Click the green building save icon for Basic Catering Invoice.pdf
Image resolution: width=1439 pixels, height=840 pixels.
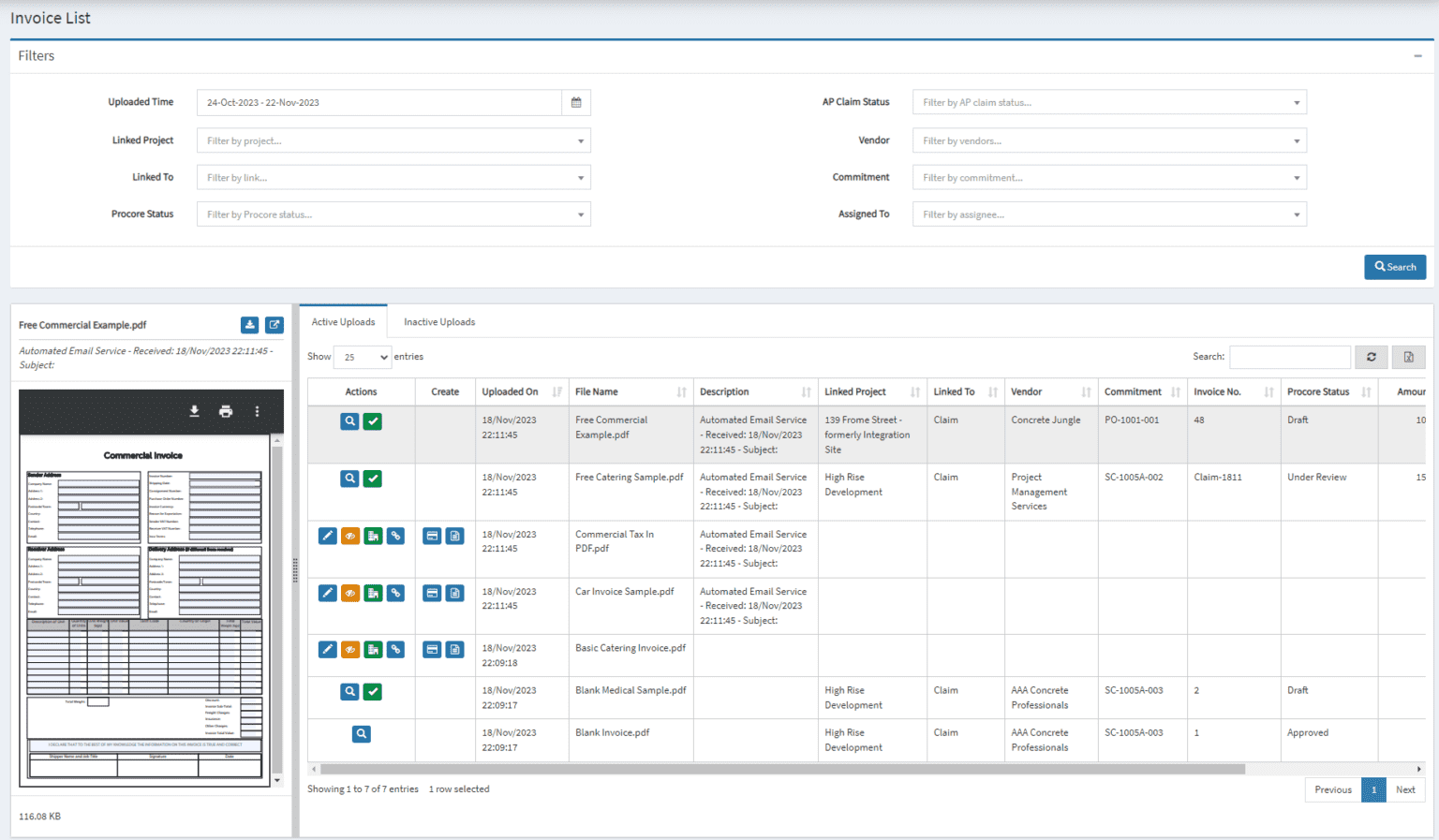pos(373,649)
